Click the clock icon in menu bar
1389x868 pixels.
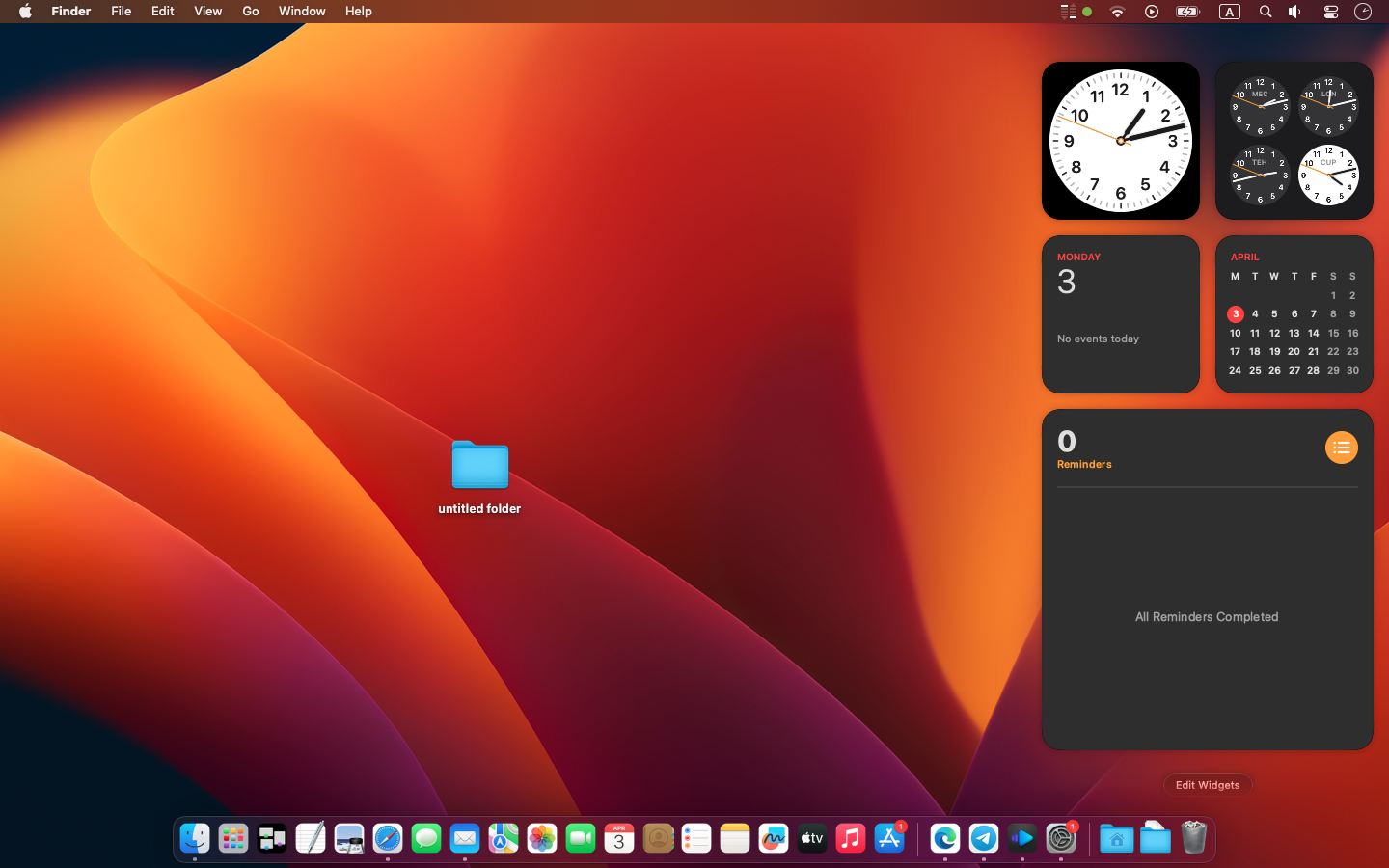point(1363,12)
